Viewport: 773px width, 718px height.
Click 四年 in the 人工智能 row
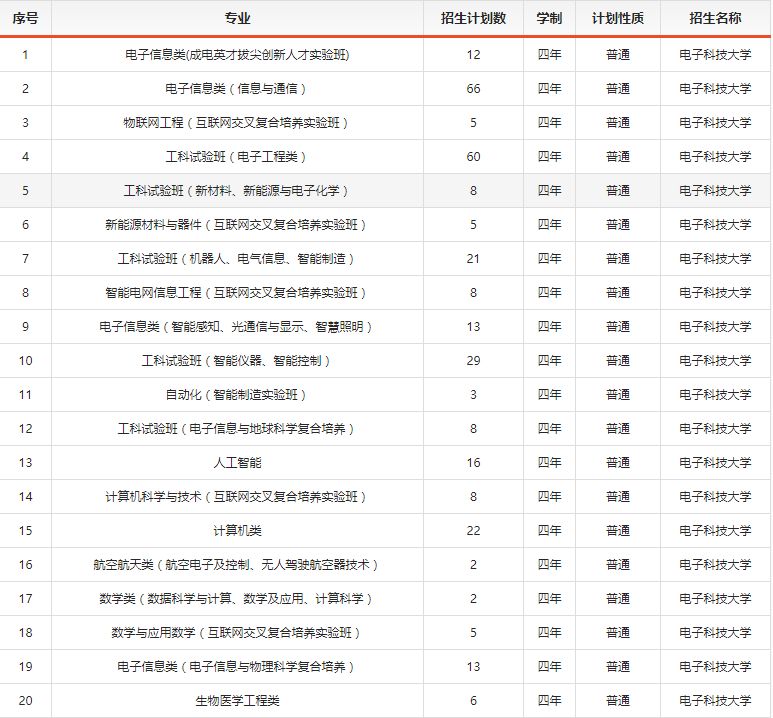click(x=549, y=463)
